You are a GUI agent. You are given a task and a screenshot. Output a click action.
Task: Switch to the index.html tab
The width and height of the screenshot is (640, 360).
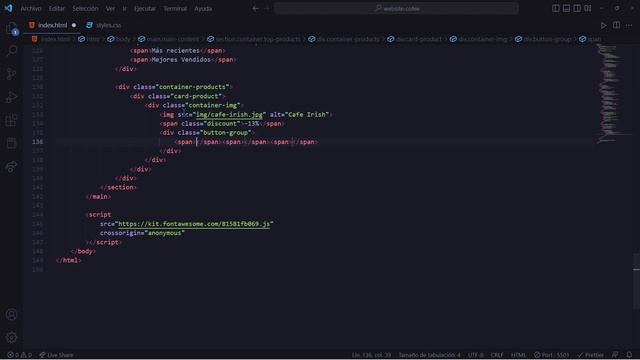click(53, 25)
